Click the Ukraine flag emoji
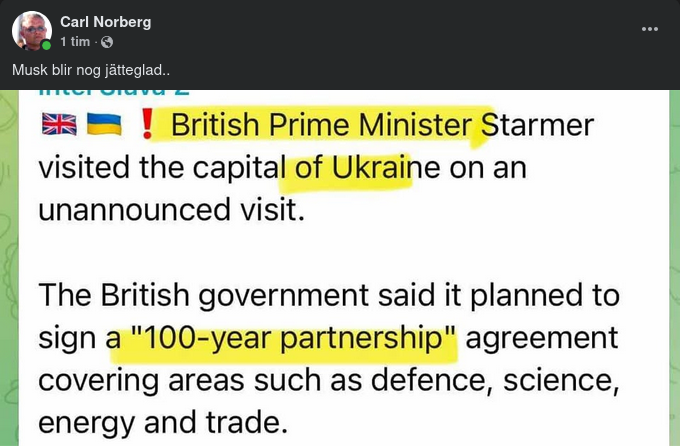This screenshot has height=446, width=680. pos(105,125)
